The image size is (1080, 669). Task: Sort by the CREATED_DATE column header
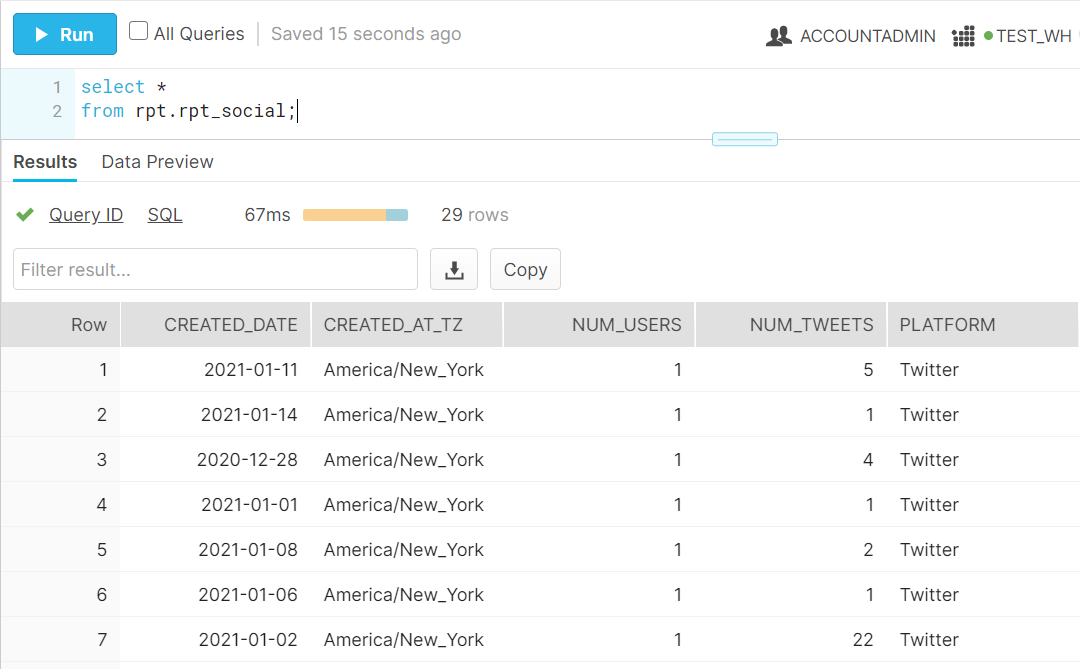click(230, 325)
